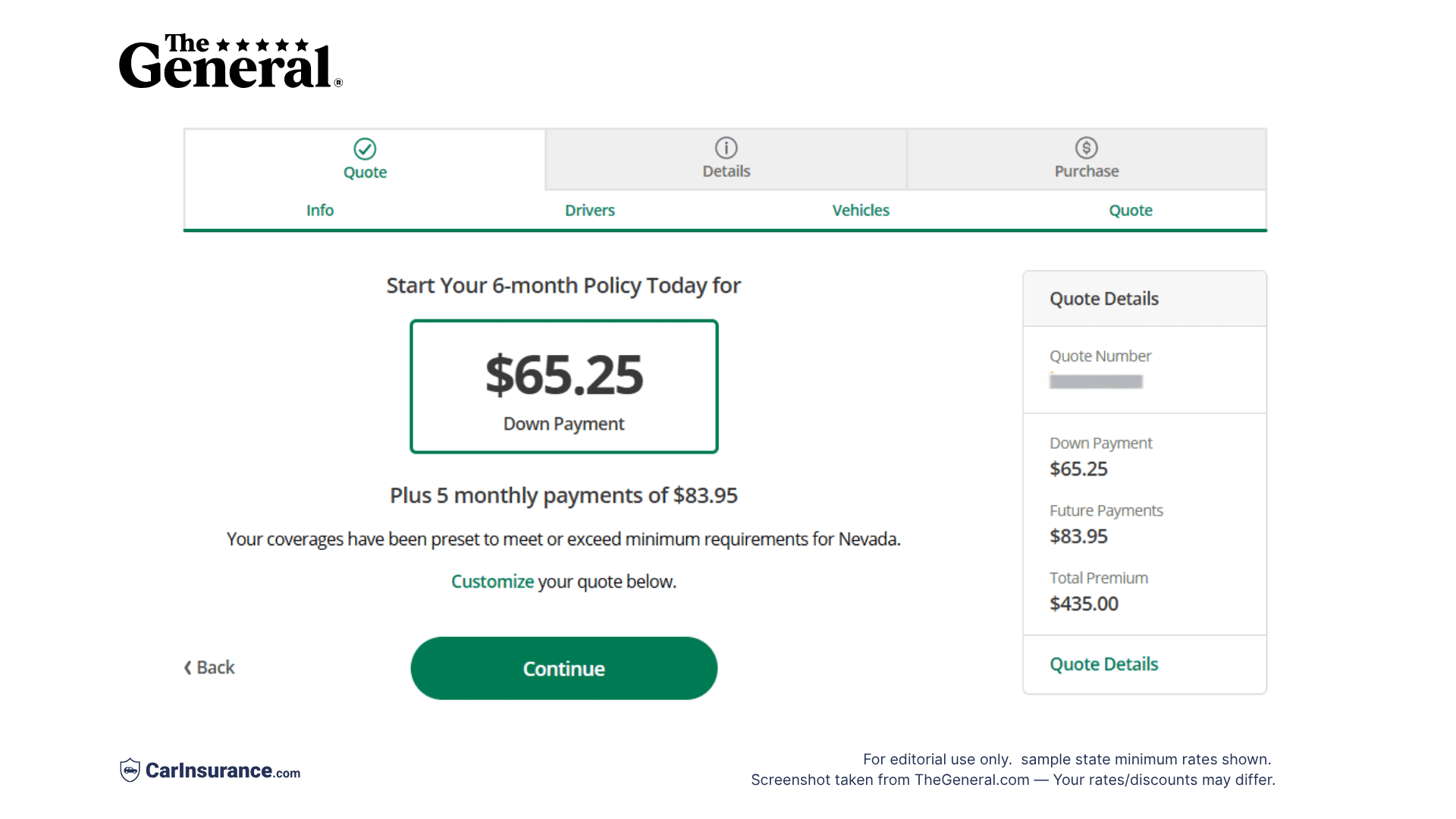
Task: Open the Drivers section
Action: click(x=589, y=210)
